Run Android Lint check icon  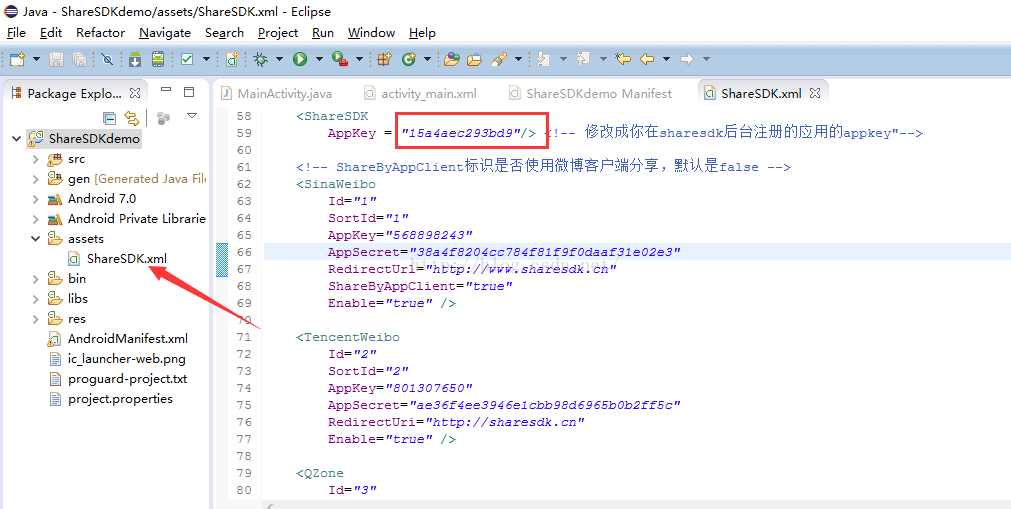pyautogui.click(x=187, y=59)
